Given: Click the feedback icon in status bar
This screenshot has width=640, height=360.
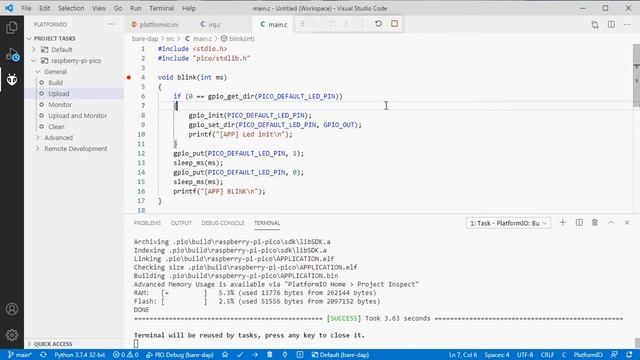Looking at the screenshot, I should [614, 355].
